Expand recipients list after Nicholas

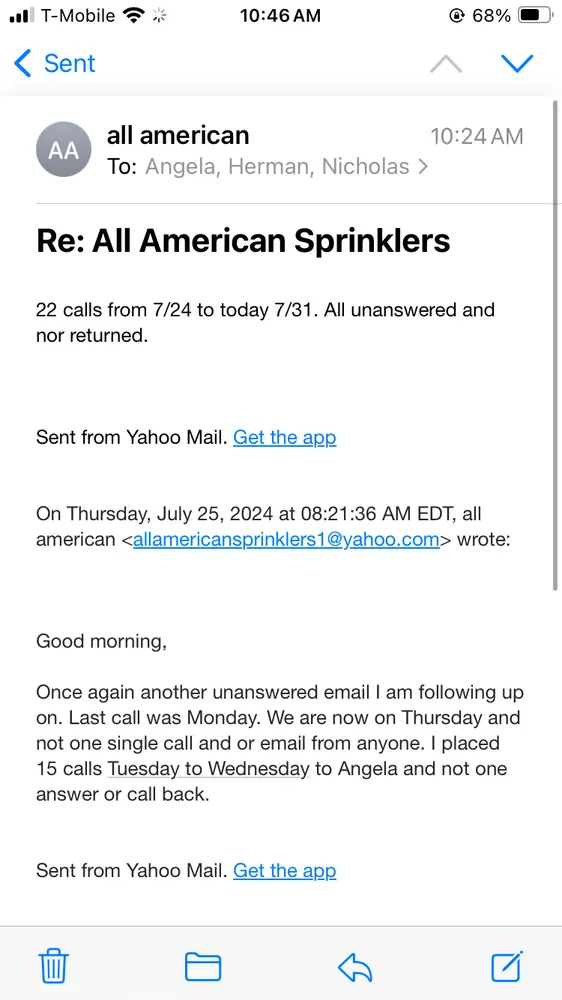[x=422, y=167]
